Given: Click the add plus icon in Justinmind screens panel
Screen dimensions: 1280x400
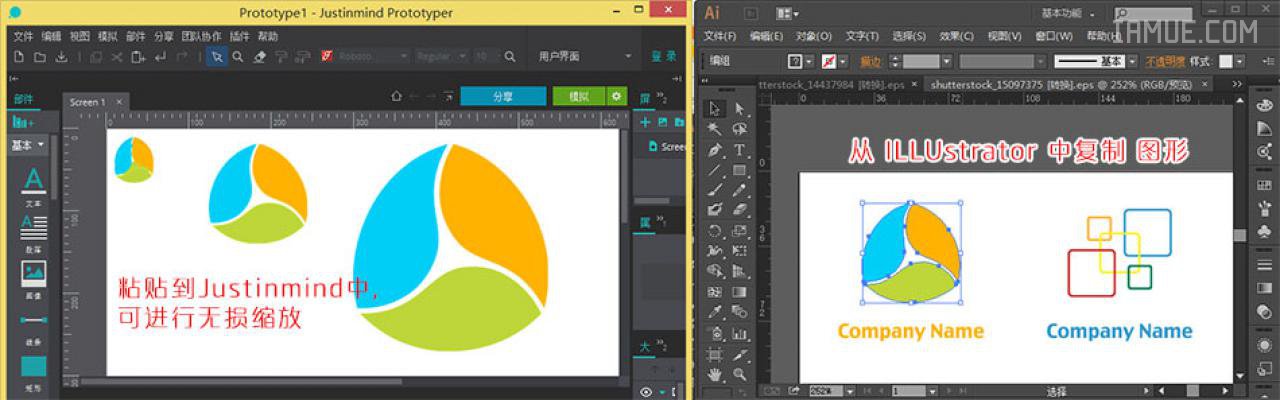Looking at the screenshot, I should [x=645, y=122].
